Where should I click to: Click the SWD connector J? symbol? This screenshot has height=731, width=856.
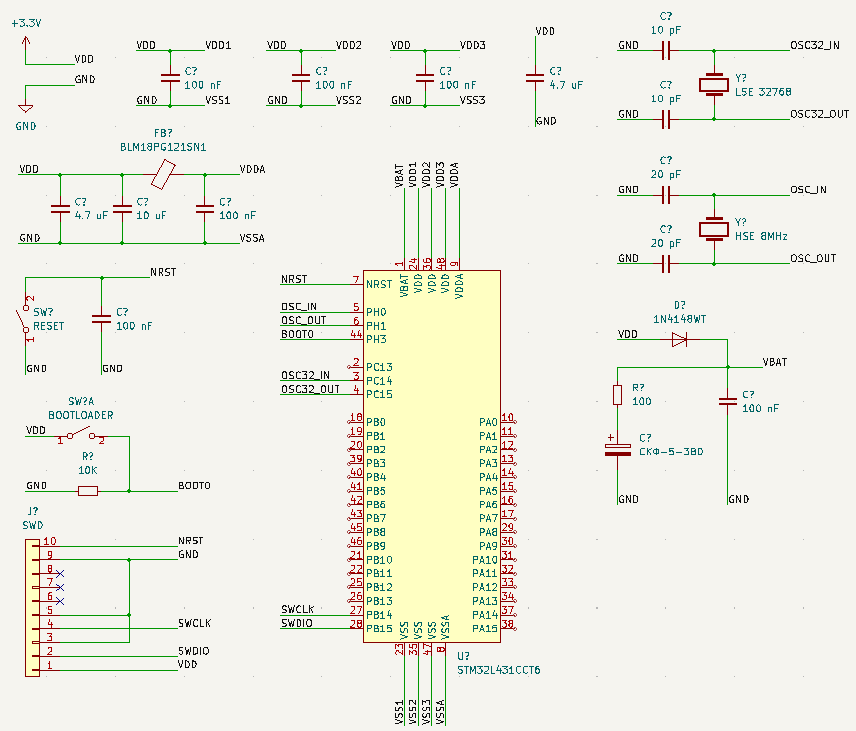tap(33, 605)
